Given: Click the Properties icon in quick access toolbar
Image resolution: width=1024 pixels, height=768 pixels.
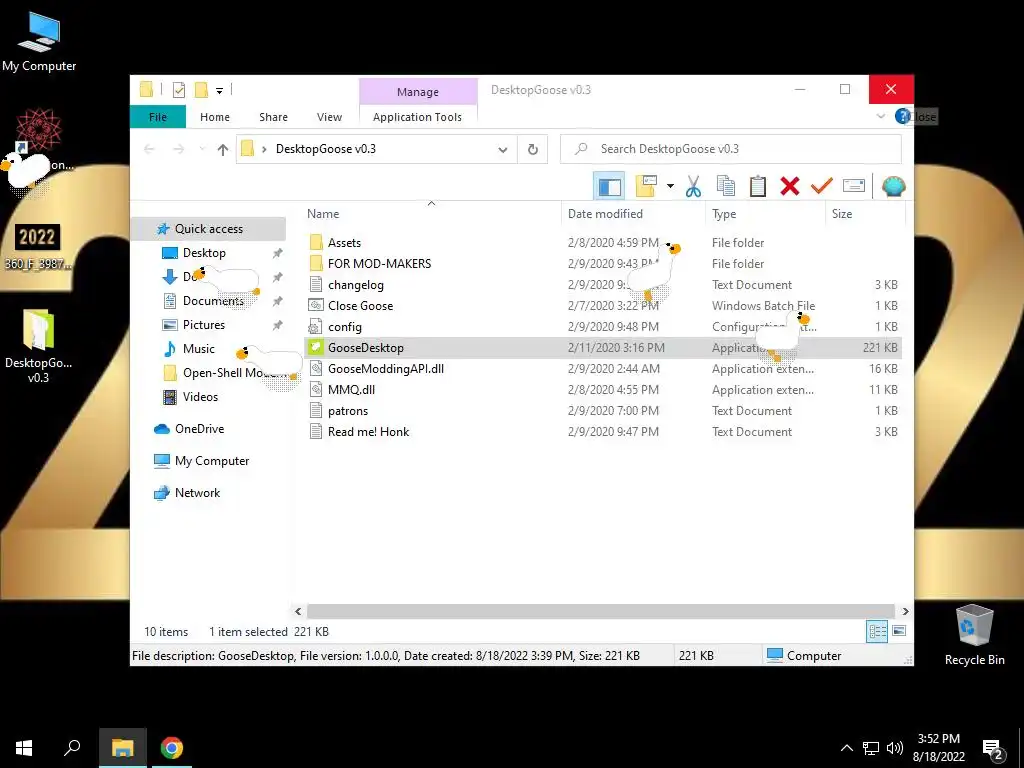Looking at the screenshot, I should [178, 90].
